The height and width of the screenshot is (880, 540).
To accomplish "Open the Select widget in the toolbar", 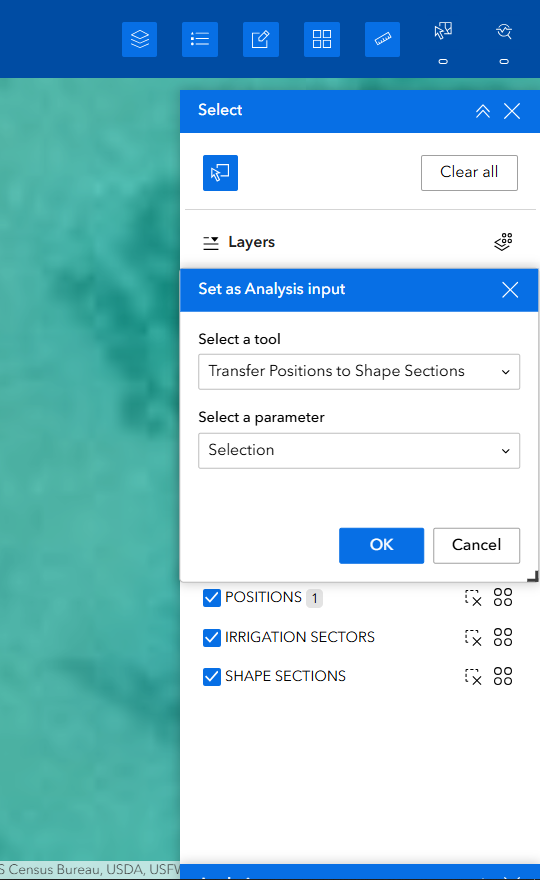I will click(x=443, y=31).
